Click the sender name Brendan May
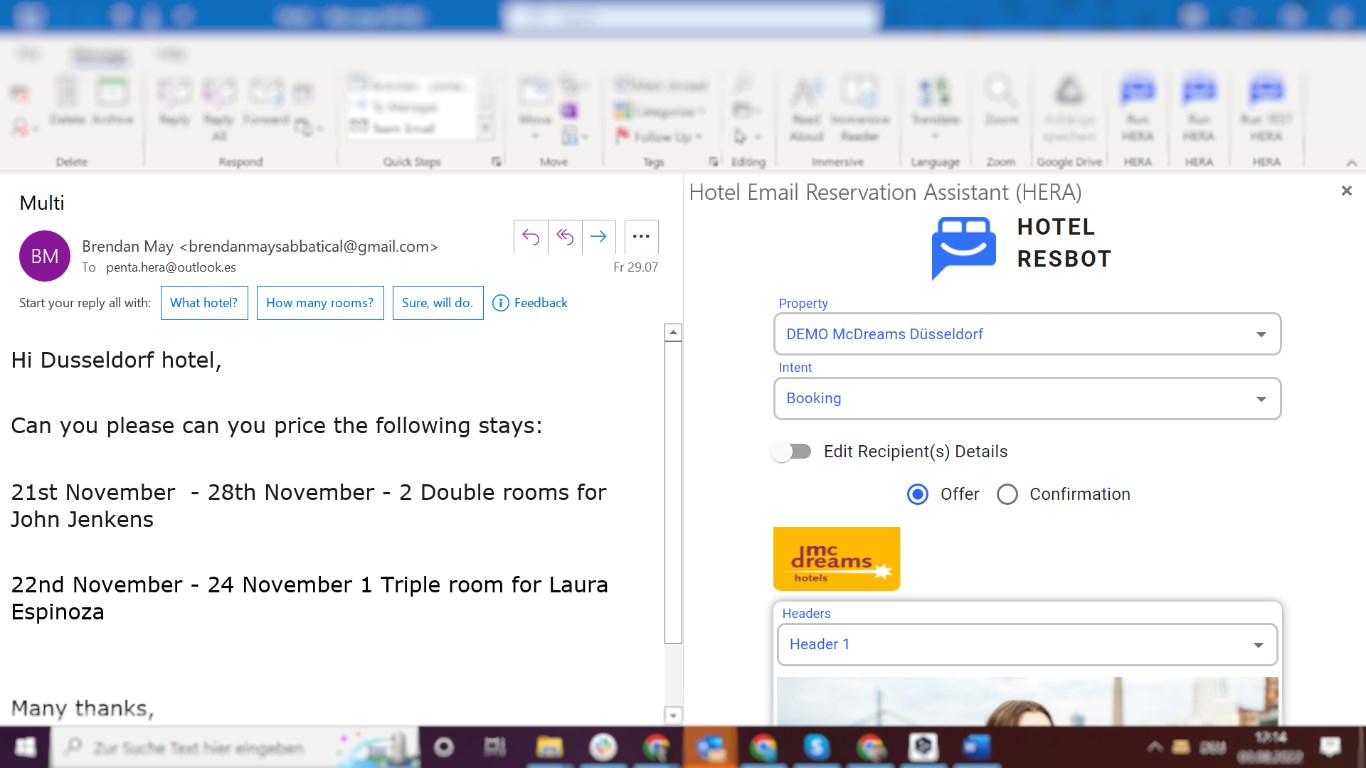This screenshot has width=1366, height=768. pyautogui.click(x=128, y=246)
